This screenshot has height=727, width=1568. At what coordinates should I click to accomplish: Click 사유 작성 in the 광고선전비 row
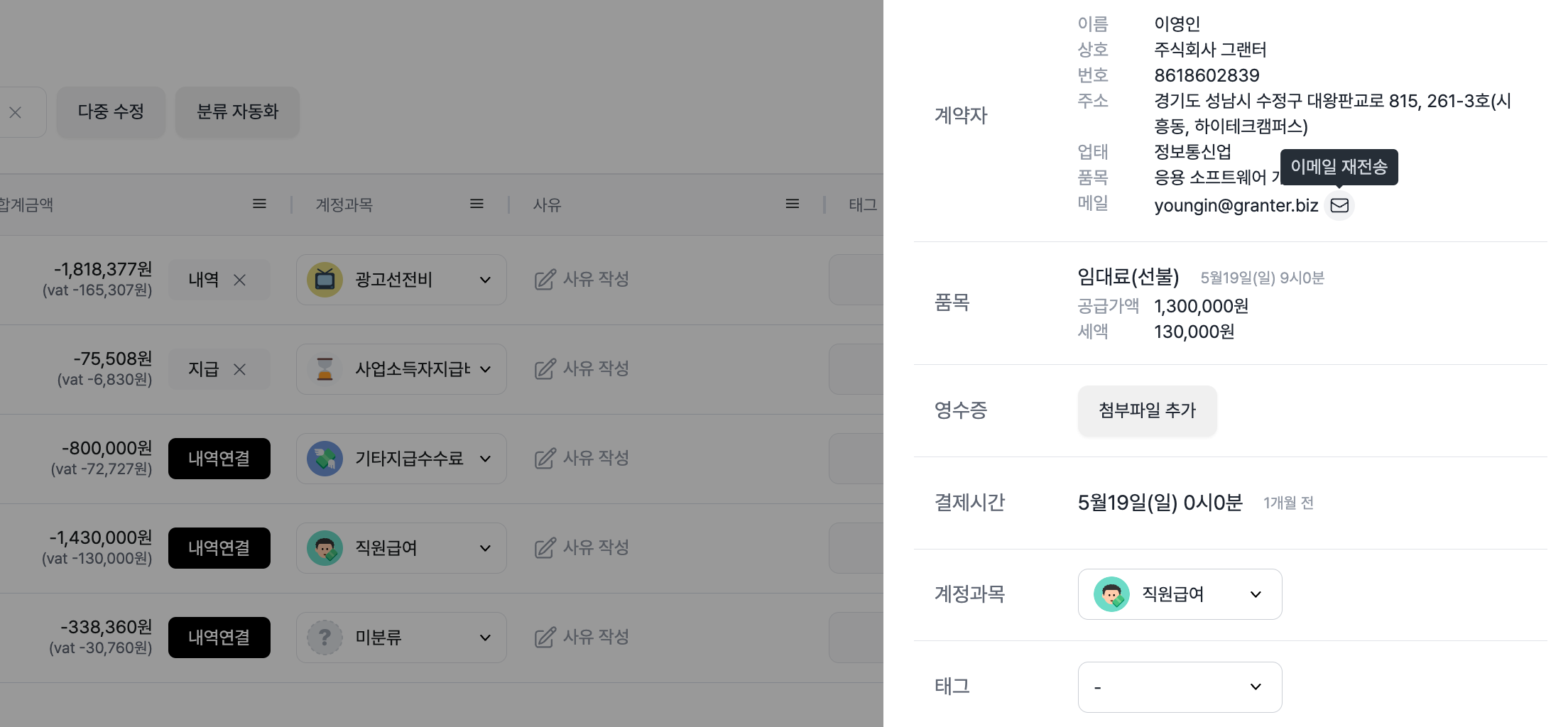pos(582,280)
